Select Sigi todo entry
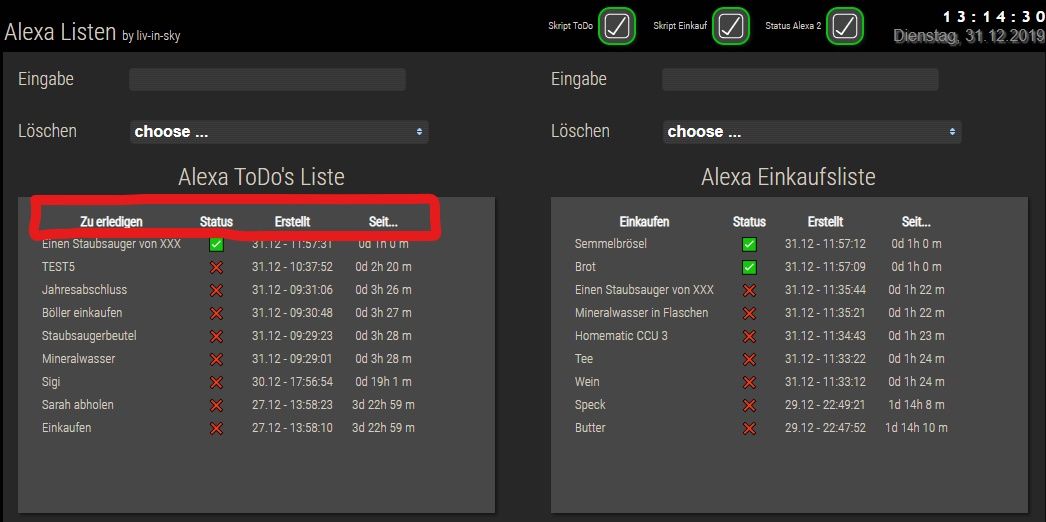The image size is (1046, 522). pyautogui.click(x=51, y=382)
